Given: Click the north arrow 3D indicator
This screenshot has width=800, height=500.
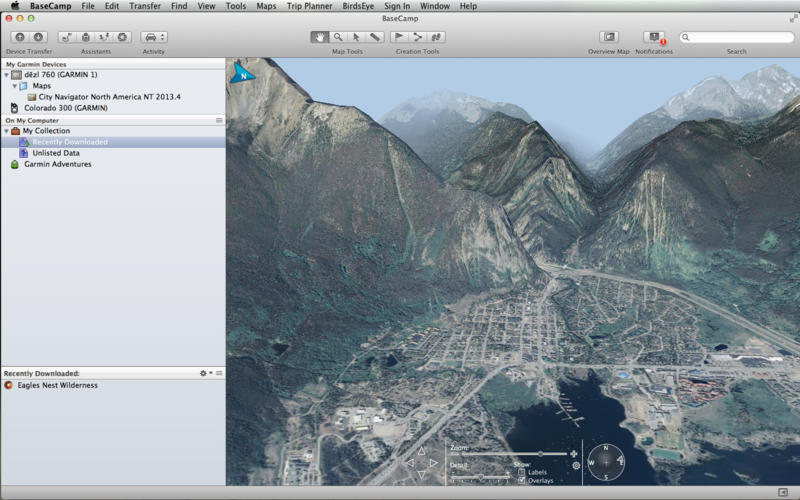Looking at the screenshot, I should (243, 73).
